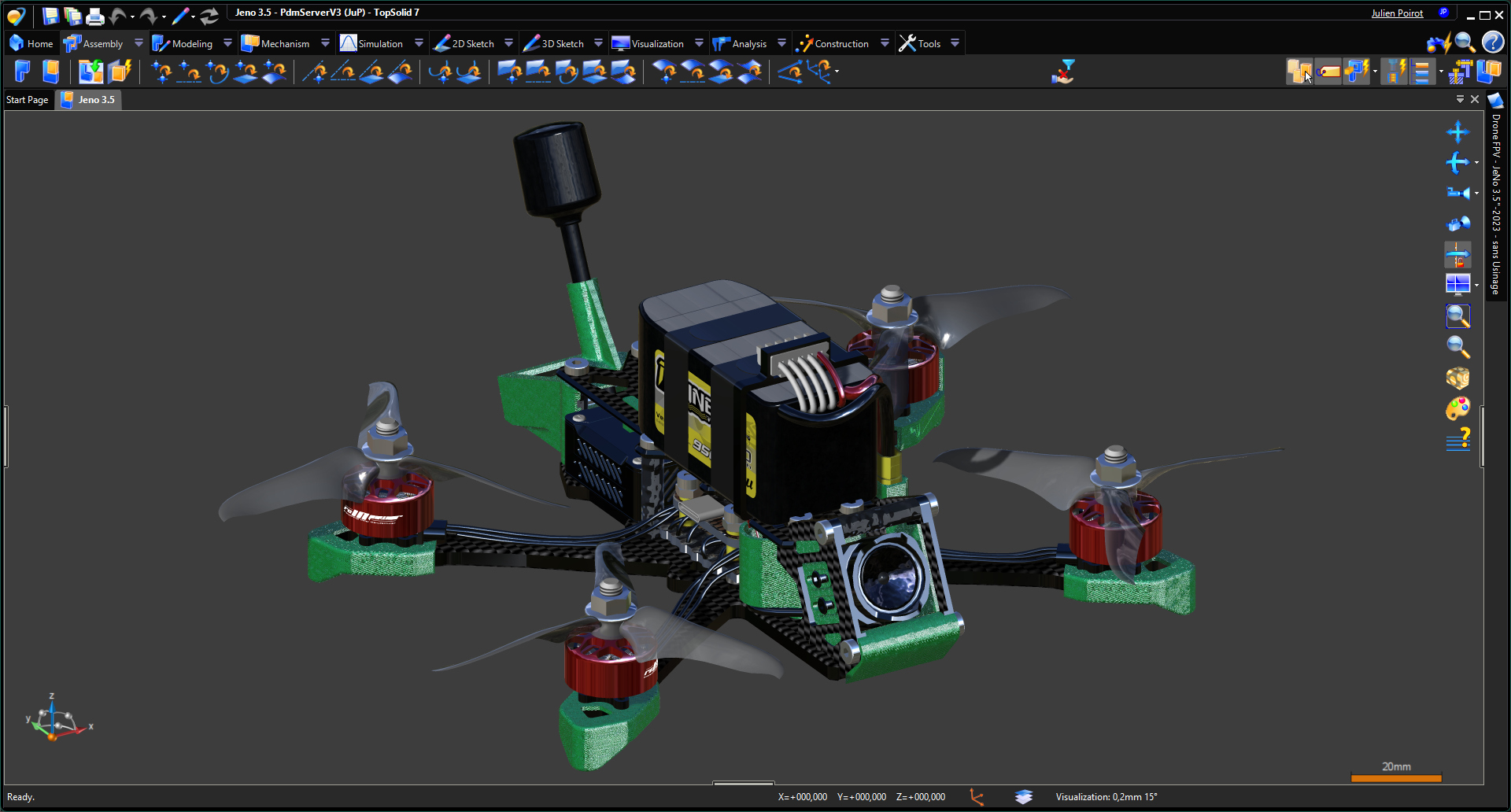
Task: Click the textured cube rendering icon
Action: [1457, 378]
